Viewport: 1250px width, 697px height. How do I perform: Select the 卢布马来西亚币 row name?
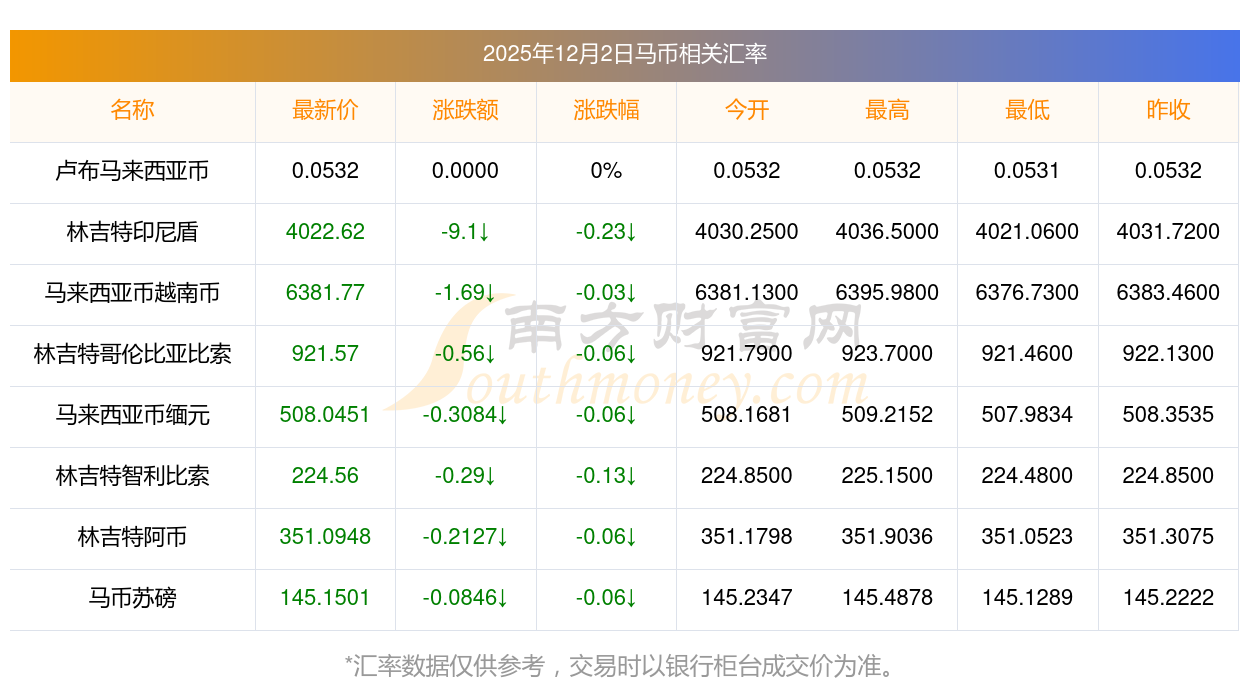(x=133, y=171)
